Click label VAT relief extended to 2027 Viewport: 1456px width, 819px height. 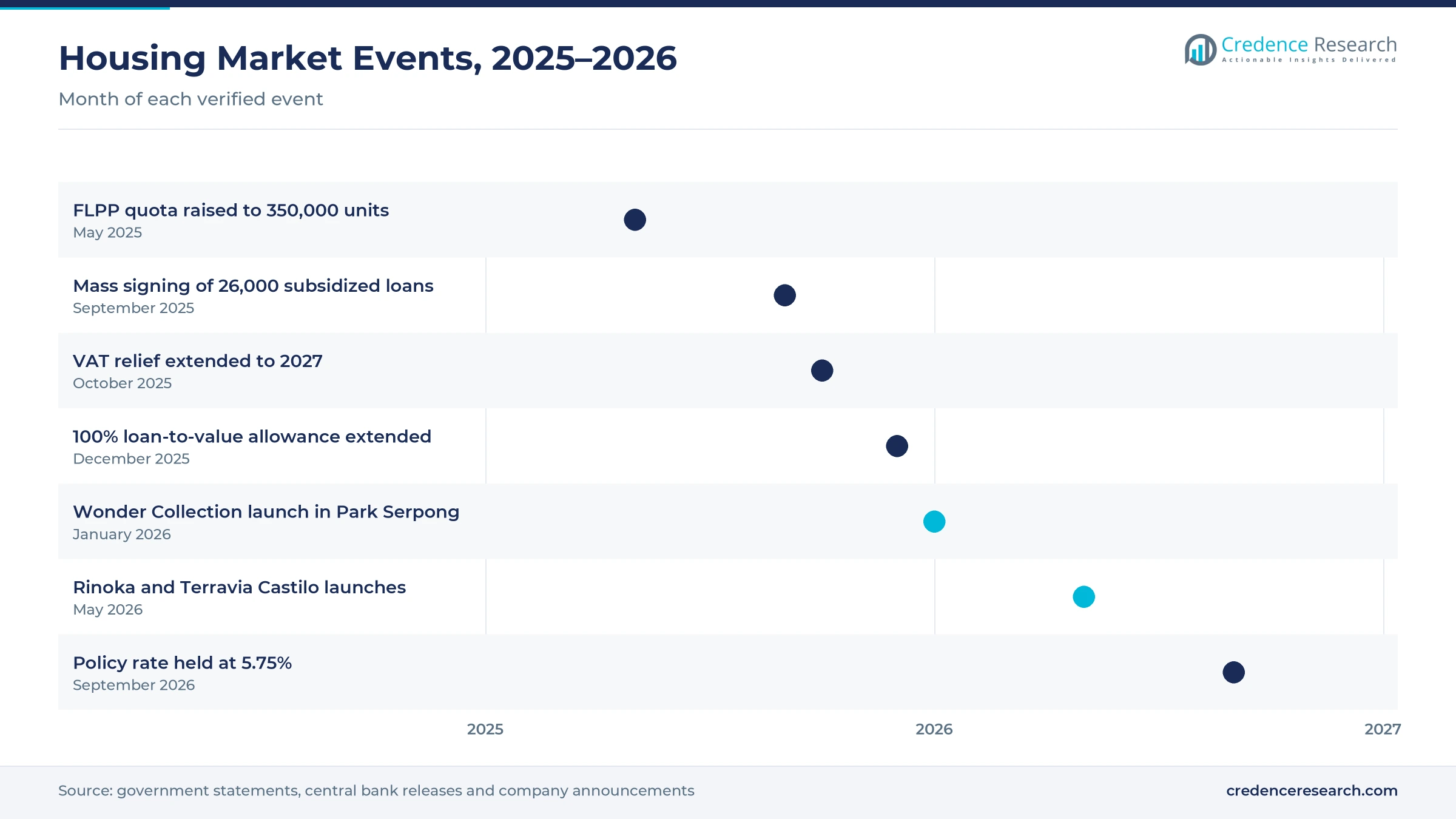(x=198, y=361)
